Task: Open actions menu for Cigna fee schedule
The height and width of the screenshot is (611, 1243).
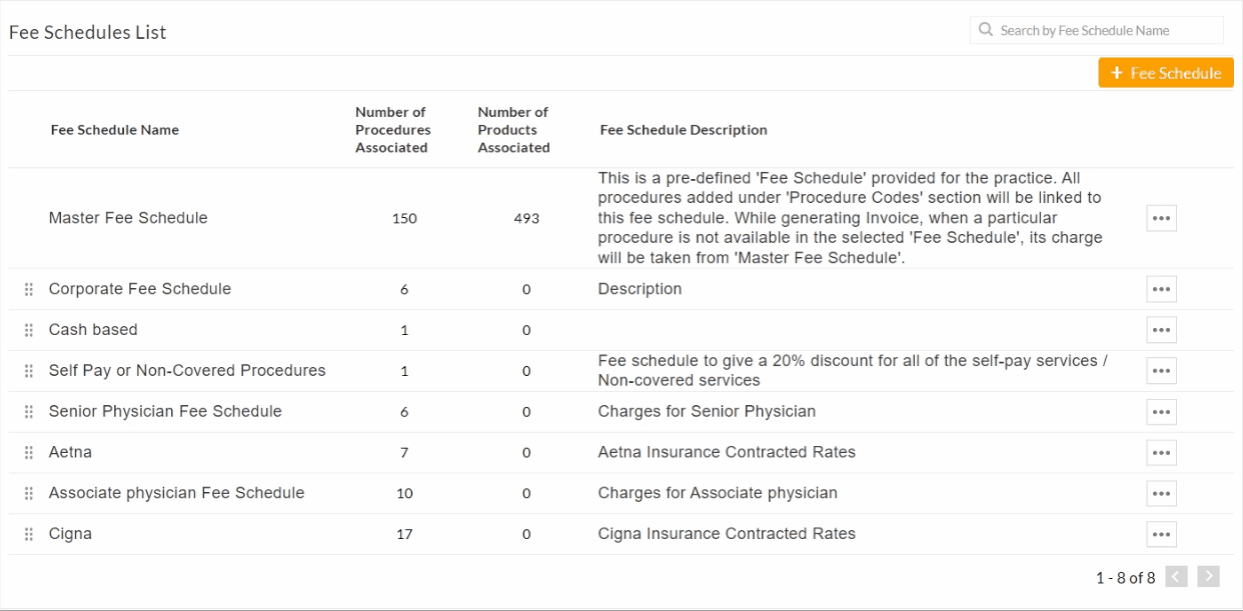Action: tap(1160, 533)
